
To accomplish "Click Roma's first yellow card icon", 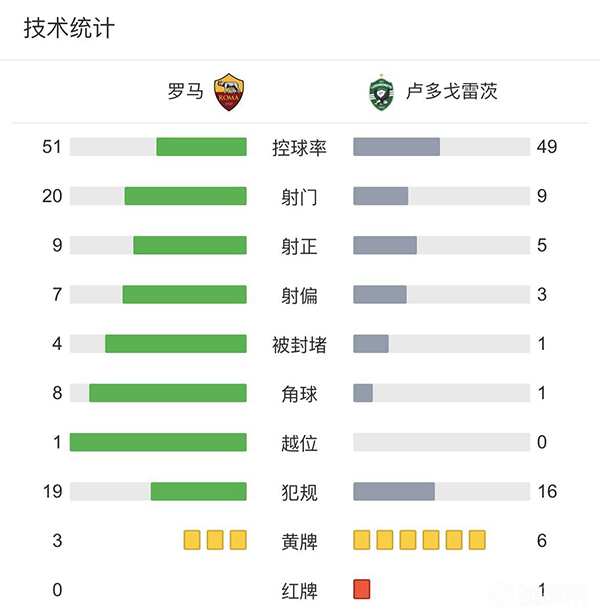I will (192, 541).
